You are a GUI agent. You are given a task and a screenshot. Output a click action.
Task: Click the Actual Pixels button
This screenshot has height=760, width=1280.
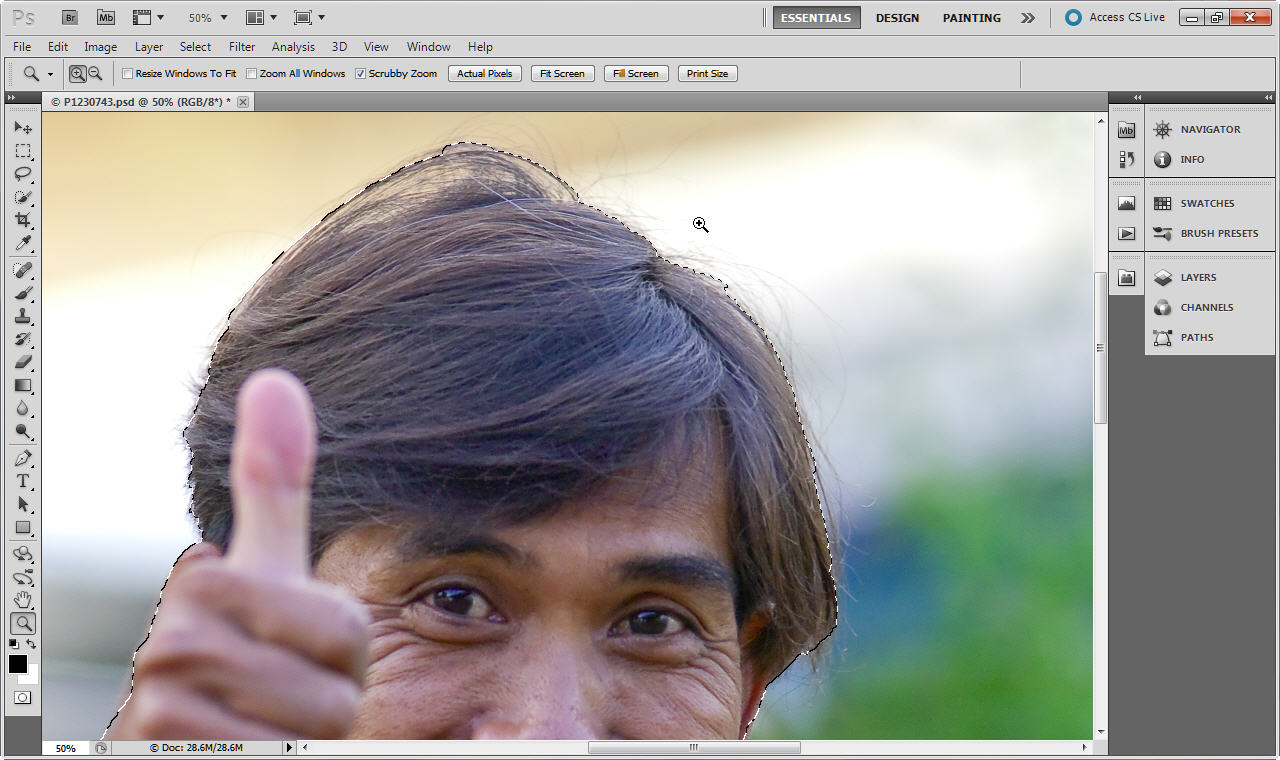485,73
